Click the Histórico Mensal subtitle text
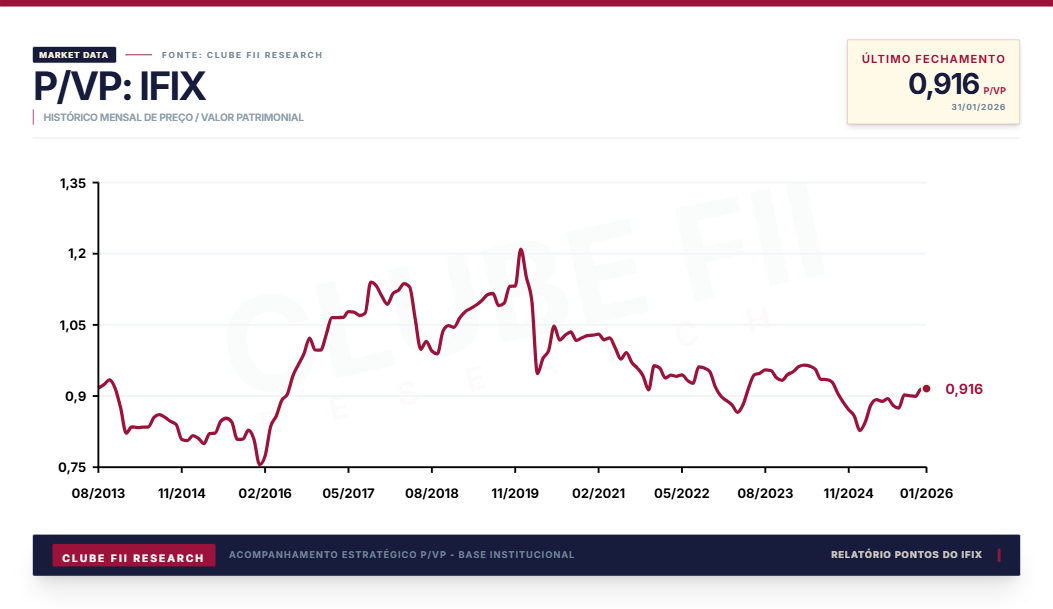 point(173,117)
